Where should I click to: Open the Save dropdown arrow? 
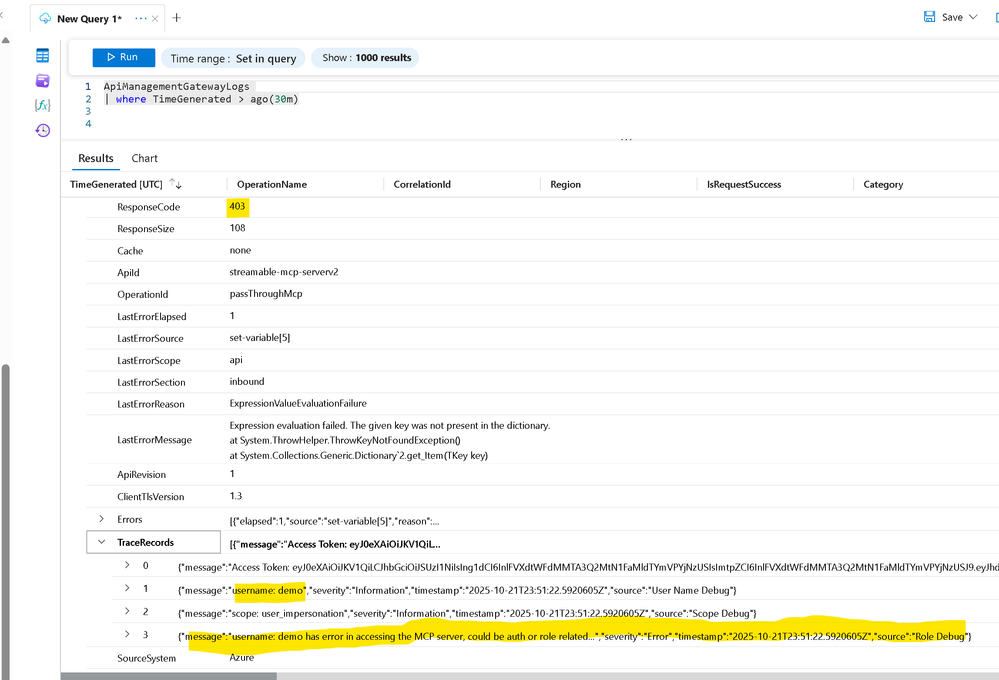pos(973,17)
